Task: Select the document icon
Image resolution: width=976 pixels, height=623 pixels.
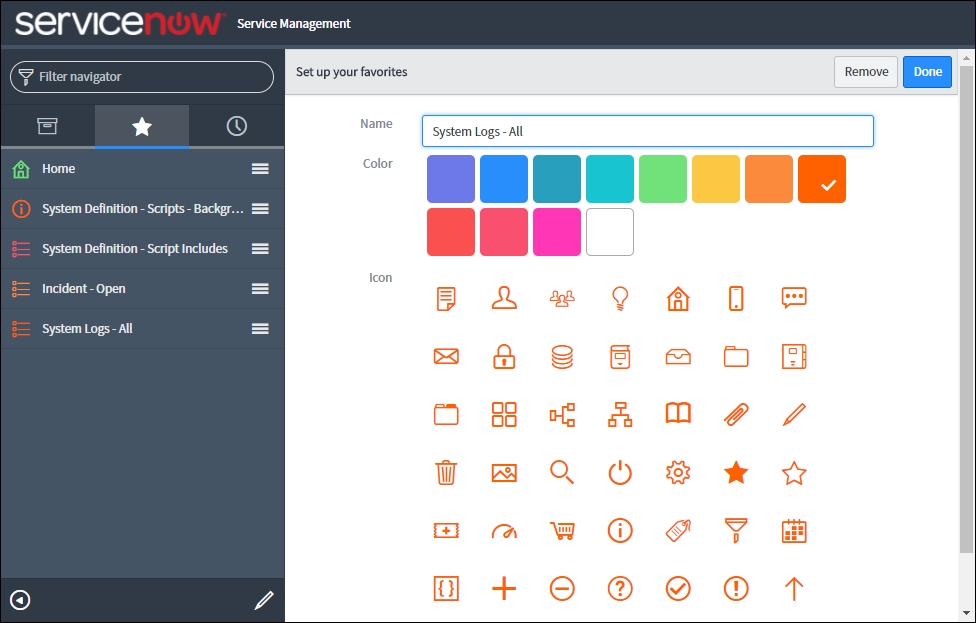Action: [446, 298]
